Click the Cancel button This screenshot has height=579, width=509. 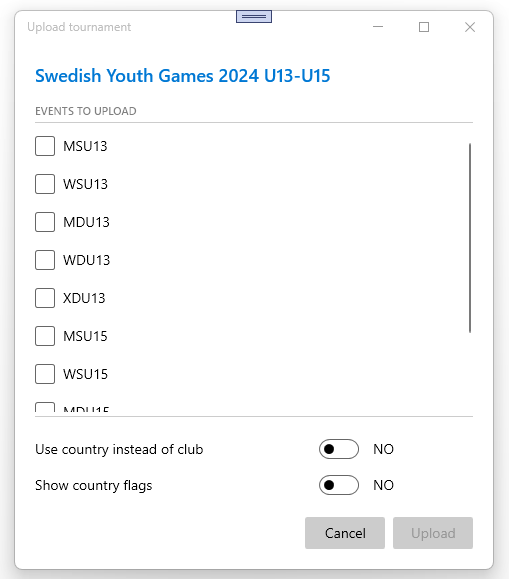coord(345,533)
